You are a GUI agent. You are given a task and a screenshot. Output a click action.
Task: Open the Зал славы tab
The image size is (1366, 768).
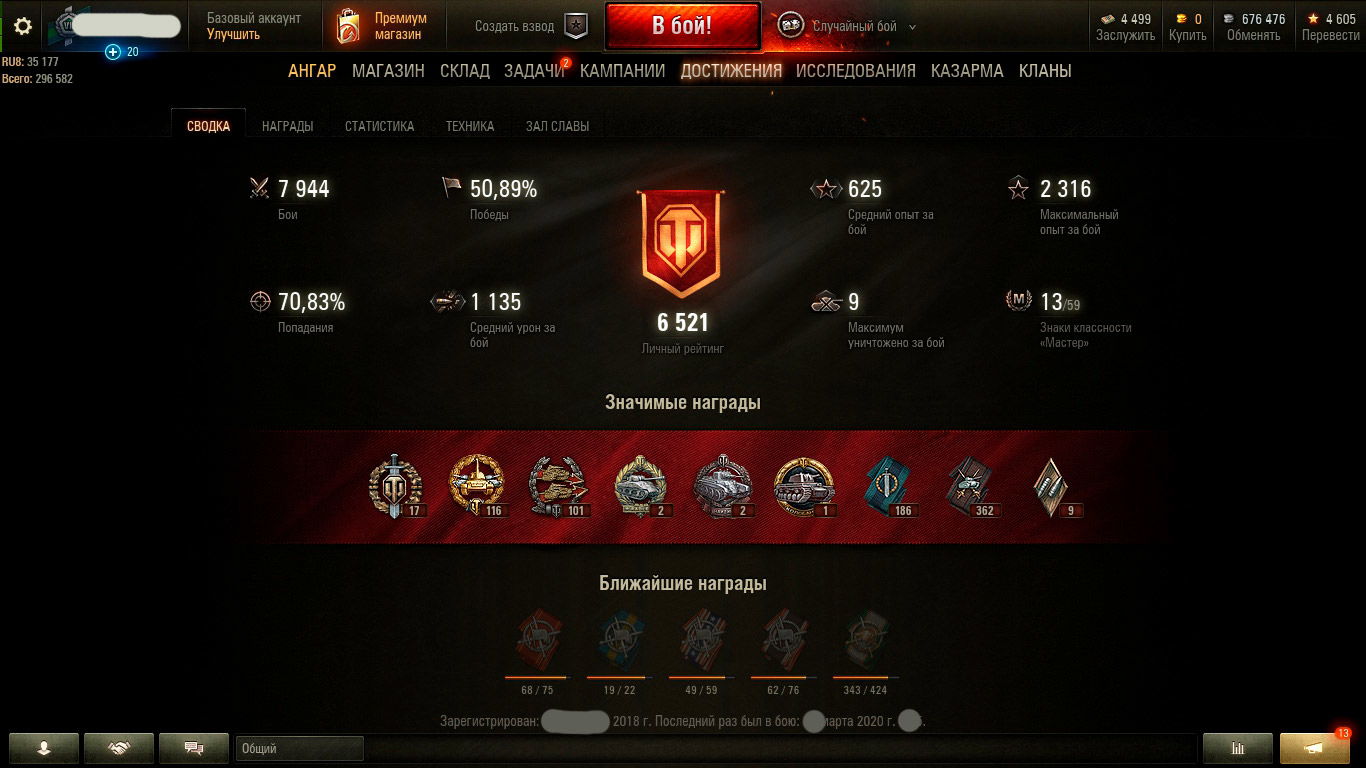point(557,127)
